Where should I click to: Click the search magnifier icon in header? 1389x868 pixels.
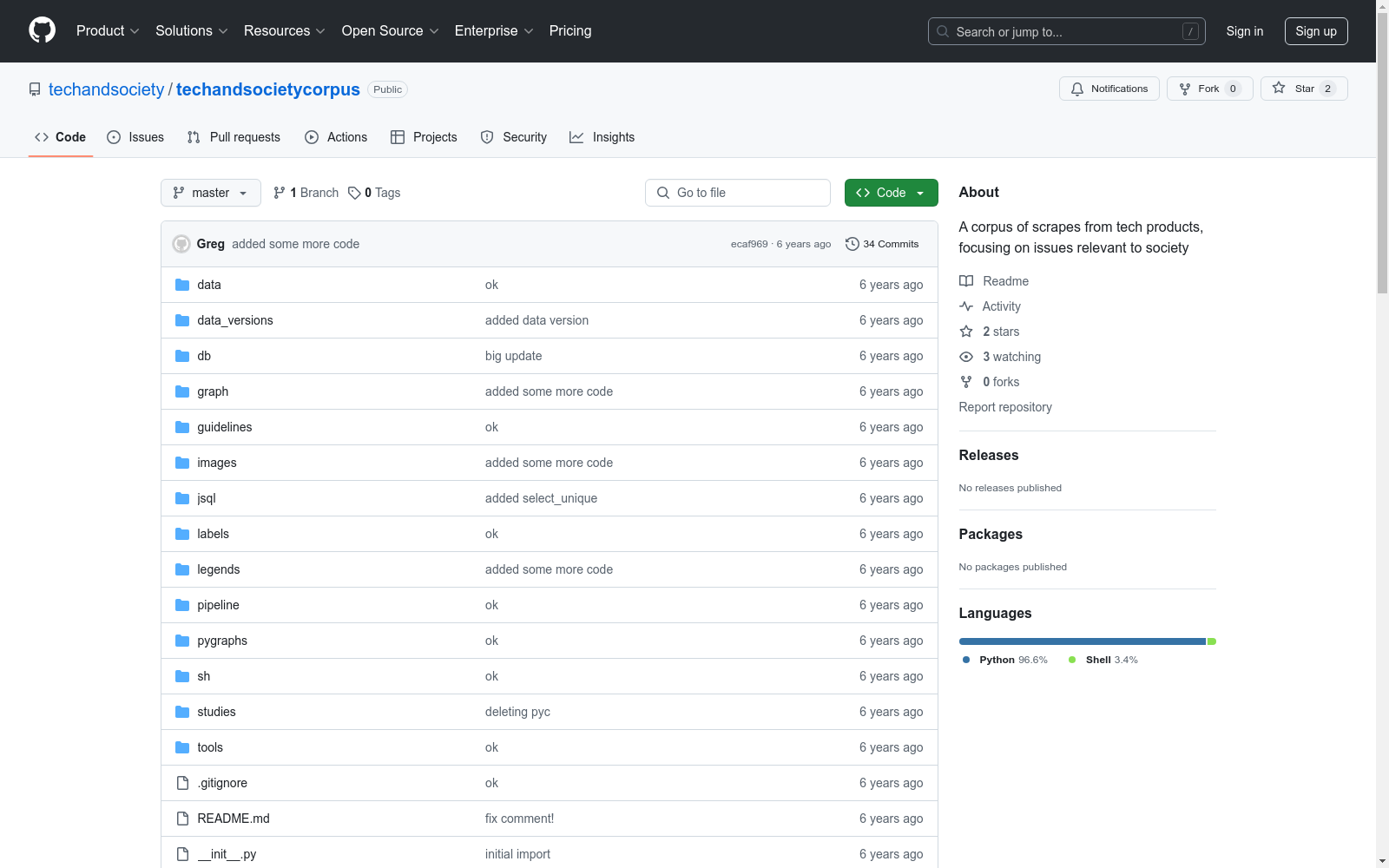(943, 31)
